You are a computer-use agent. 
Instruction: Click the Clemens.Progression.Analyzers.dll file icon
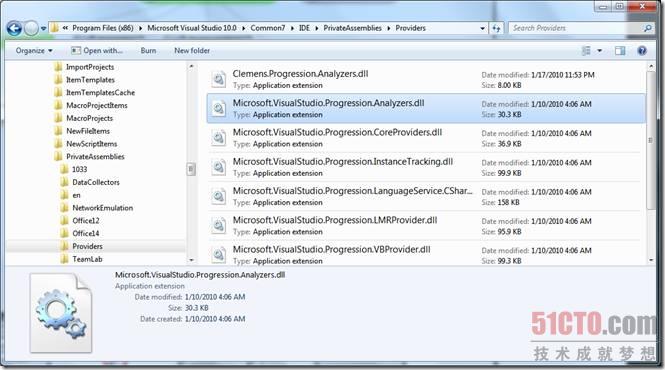pyautogui.click(x=219, y=79)
